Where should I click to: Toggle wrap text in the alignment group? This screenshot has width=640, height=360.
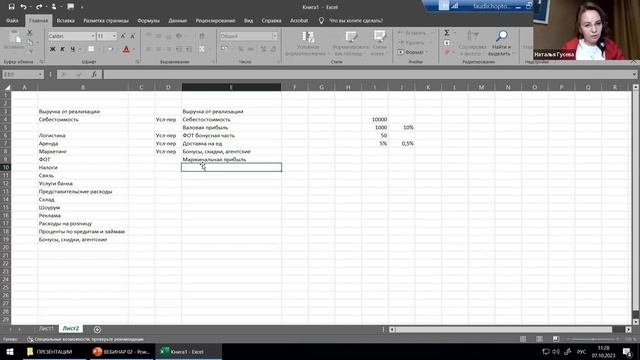tap(202, 36)
